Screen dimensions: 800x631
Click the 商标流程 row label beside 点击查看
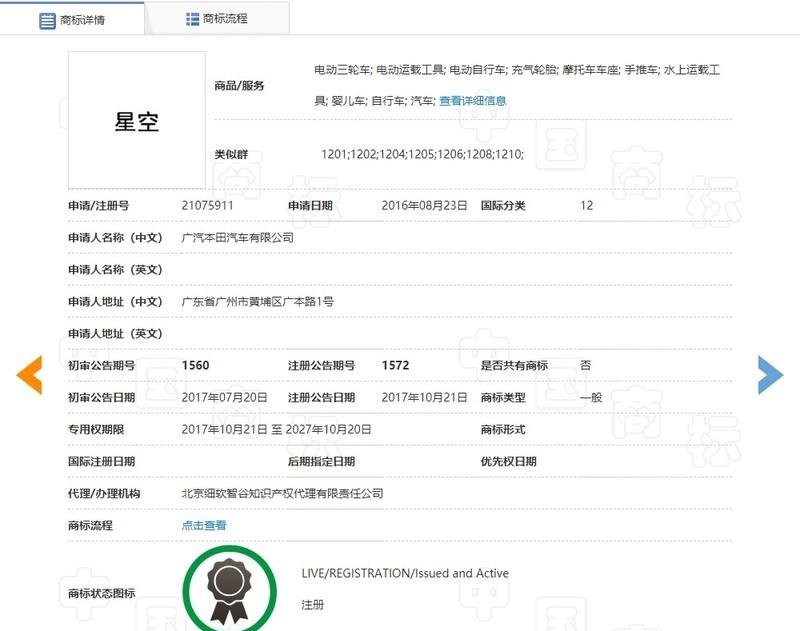point(90,525)
